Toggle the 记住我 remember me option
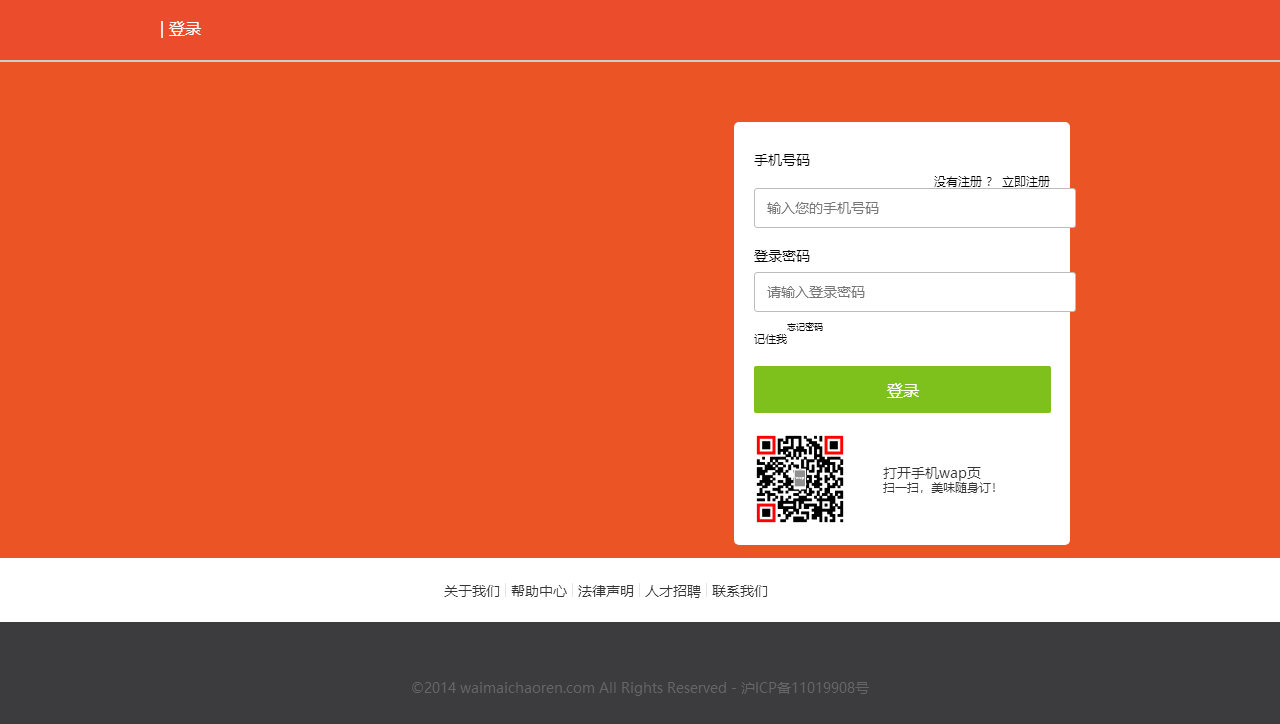The image size is (1280, 724). tap(770, 340)
